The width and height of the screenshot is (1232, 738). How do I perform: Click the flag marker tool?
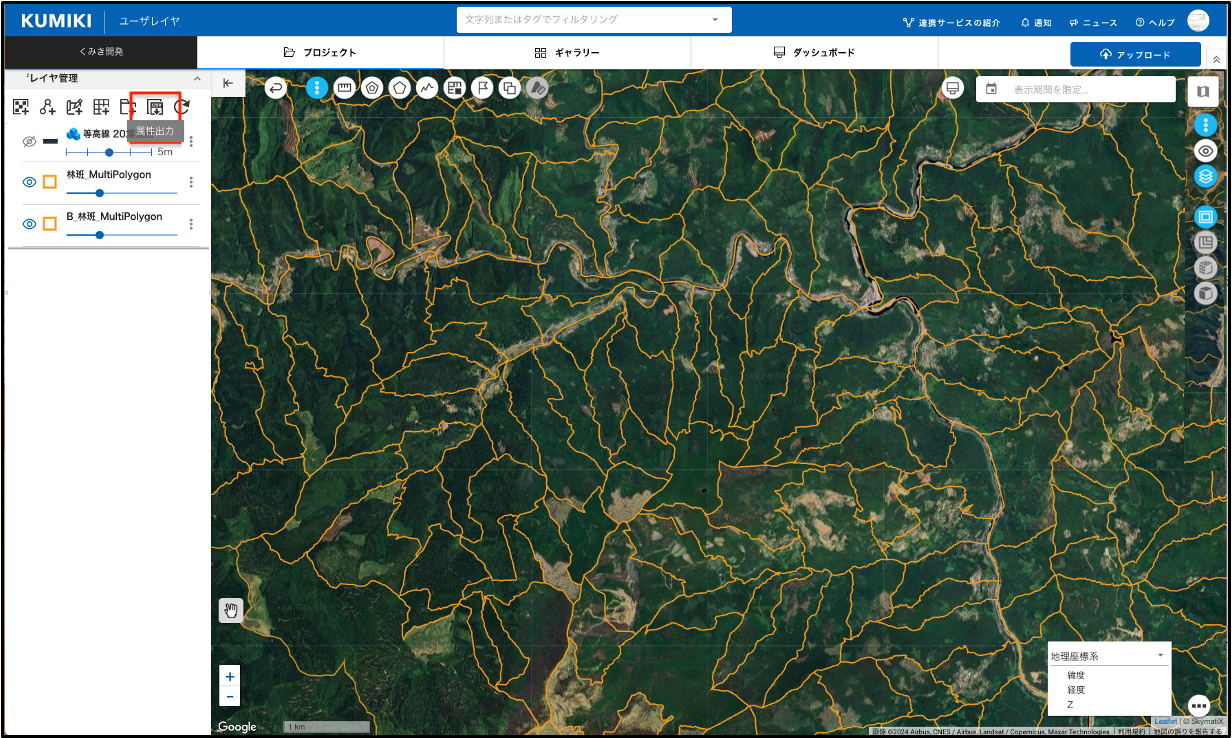(482, 88)
